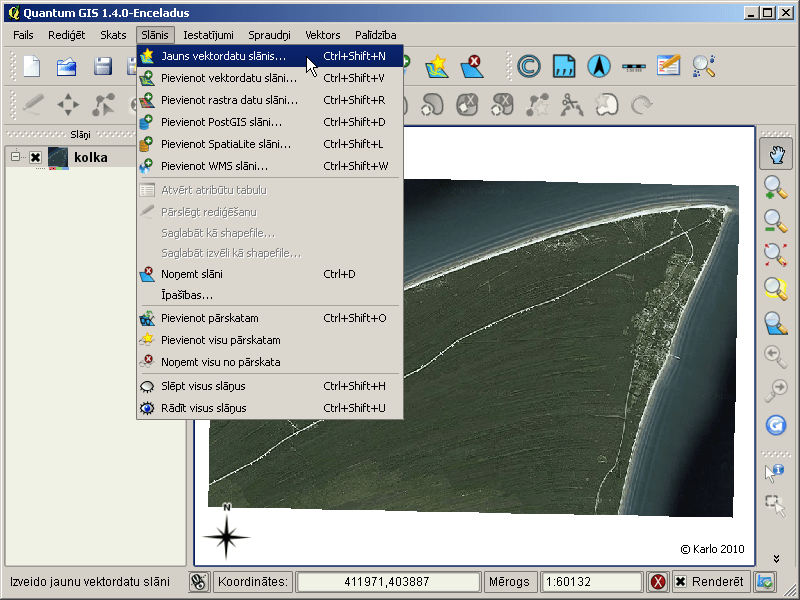Select the Node tool in editing toolbar
Viewport: 800px width, 600px height.
[103, 105]
